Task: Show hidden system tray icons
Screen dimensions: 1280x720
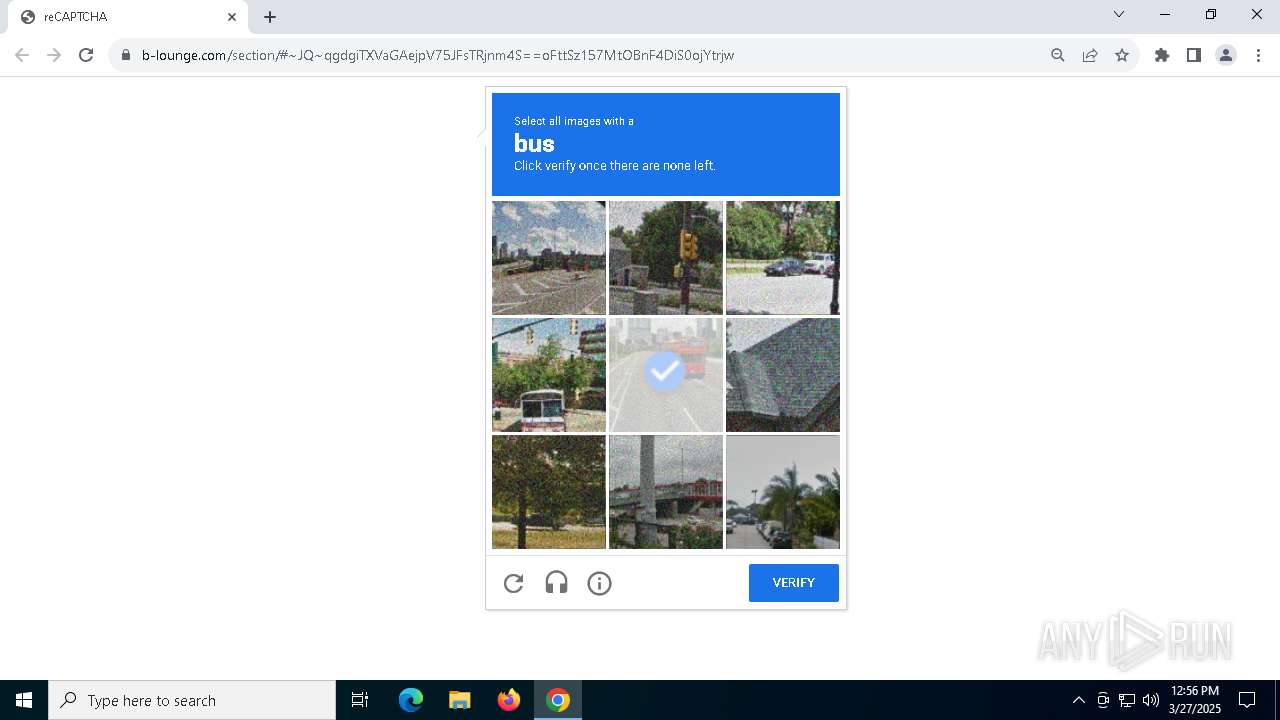Action: (x=1078, y=700)
